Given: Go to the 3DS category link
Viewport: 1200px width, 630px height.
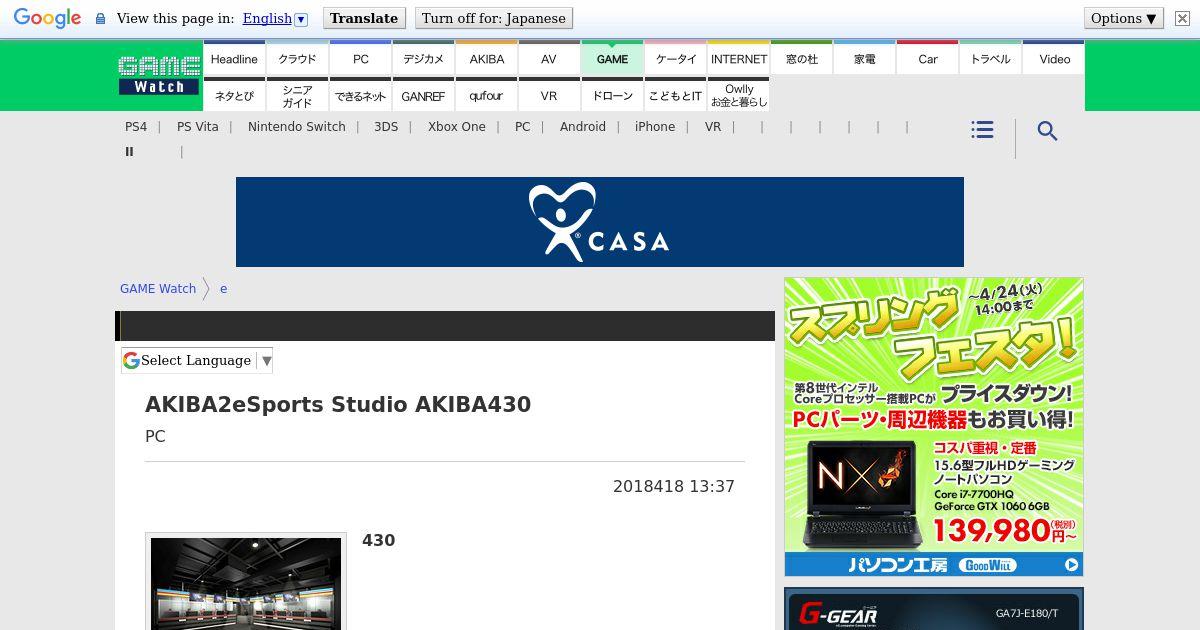Looking at the screenshot, I should pyautogui.click(x=386, y=127).
